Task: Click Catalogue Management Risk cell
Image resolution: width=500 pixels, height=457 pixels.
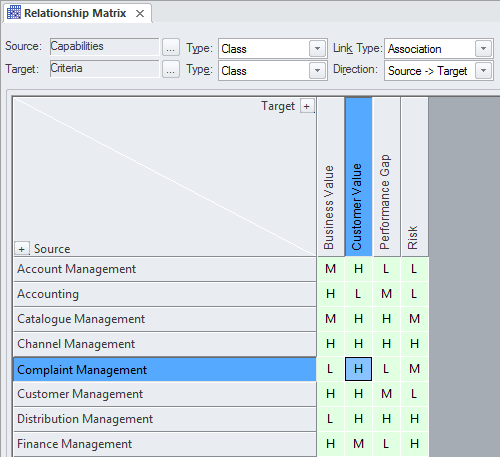Action: 414,319
